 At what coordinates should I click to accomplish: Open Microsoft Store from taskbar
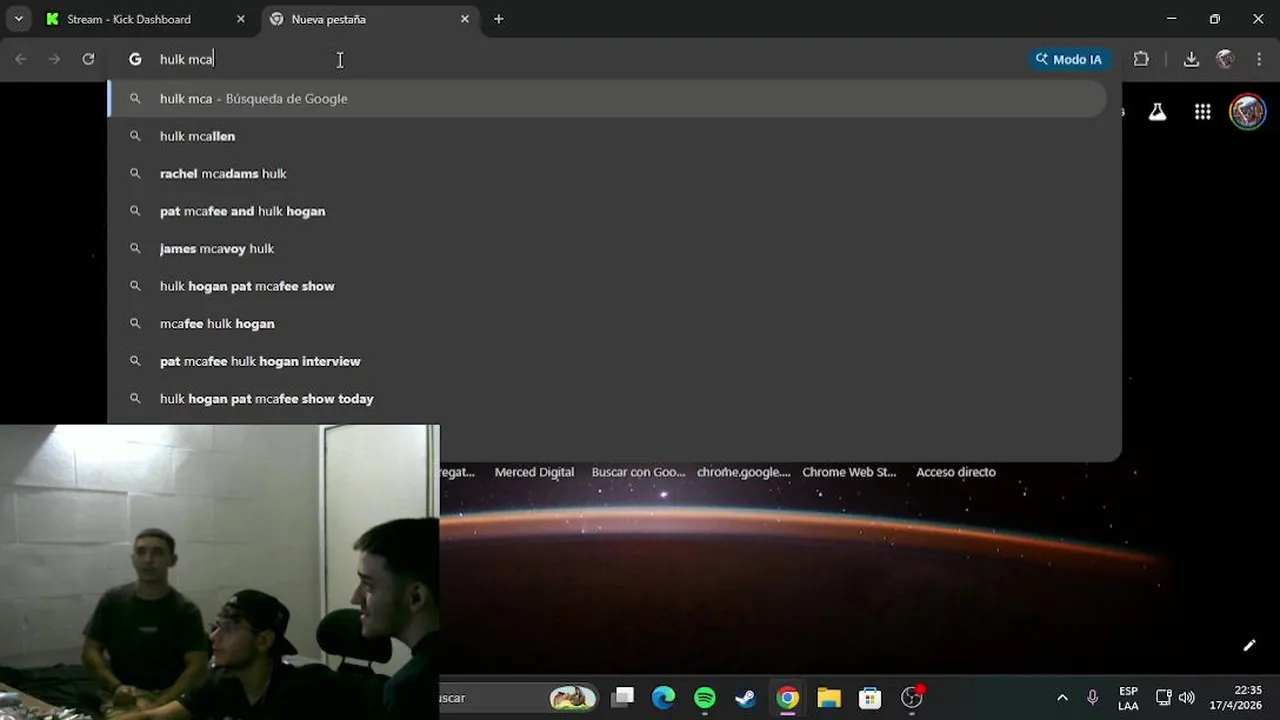(870, 697)
